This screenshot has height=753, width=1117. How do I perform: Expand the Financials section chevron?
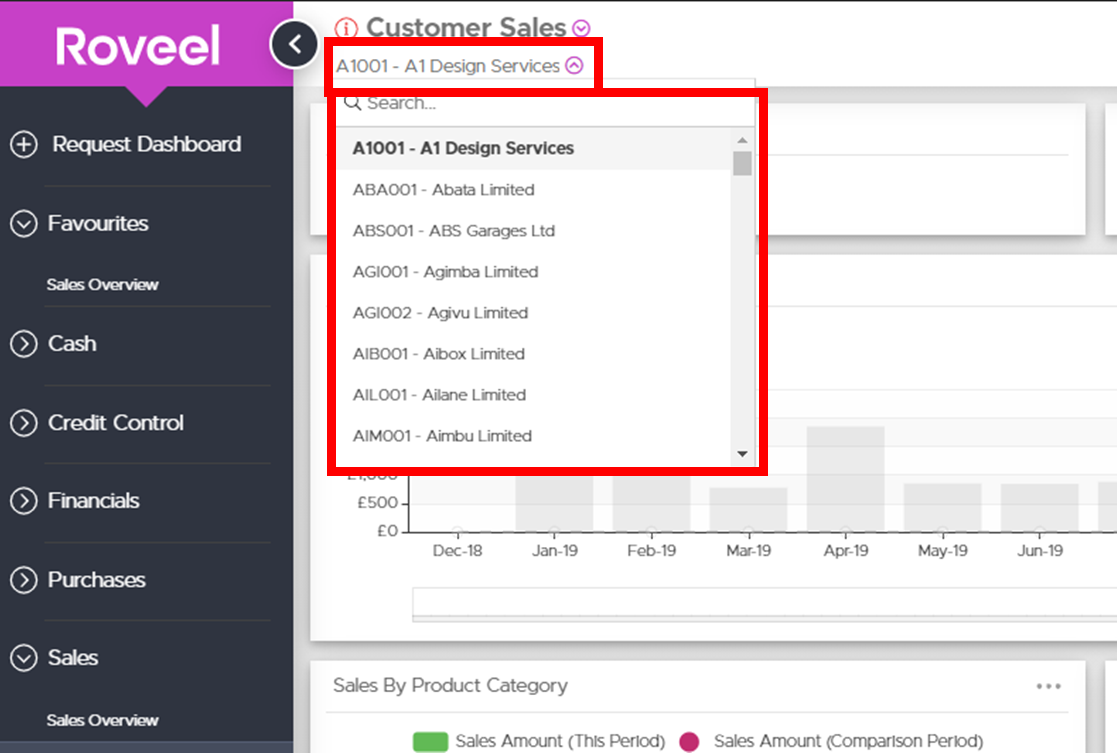(x=24, y=501)
